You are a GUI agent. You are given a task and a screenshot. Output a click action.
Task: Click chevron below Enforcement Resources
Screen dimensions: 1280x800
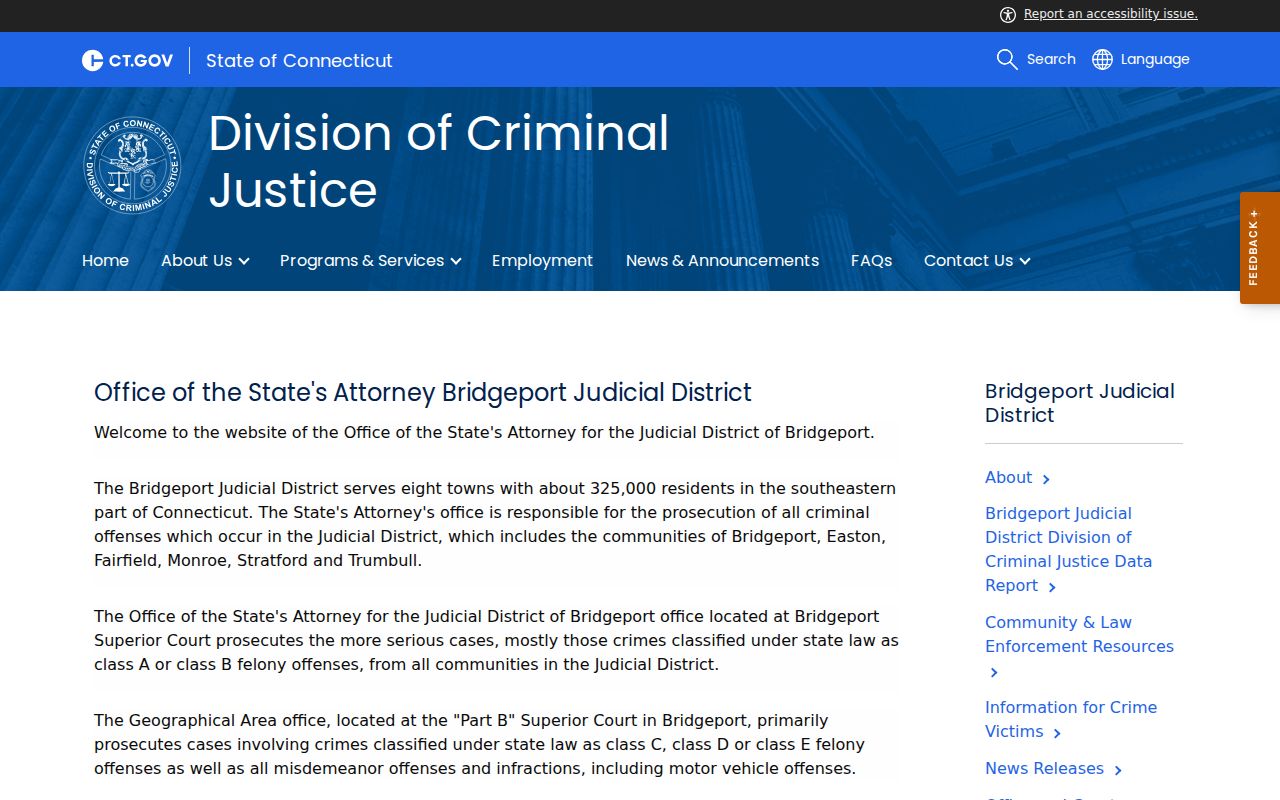pos(994,673)
